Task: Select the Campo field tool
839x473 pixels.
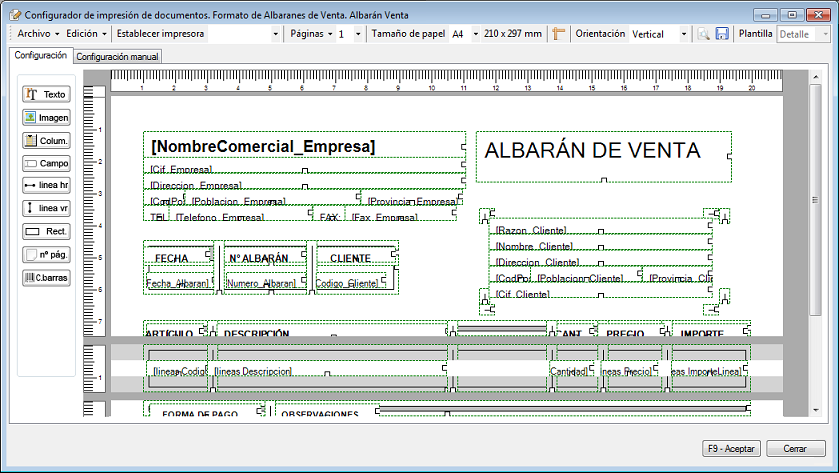Action: click(46, 163)
